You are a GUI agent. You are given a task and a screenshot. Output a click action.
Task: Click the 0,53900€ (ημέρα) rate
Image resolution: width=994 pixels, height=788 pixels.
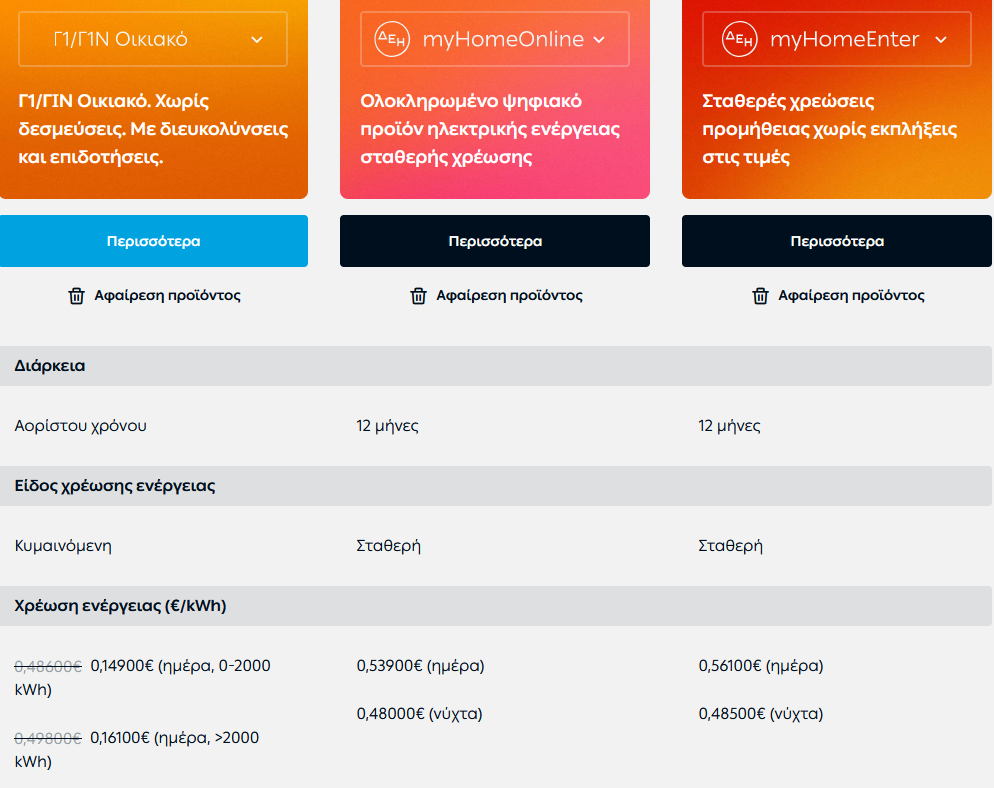pyautogui.click(x=420, y=666)
